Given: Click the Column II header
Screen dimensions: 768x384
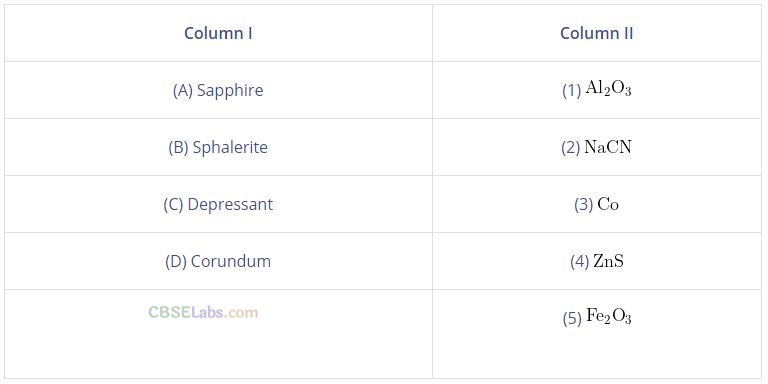Looking at the screenshot, I should tap(597, 33).
